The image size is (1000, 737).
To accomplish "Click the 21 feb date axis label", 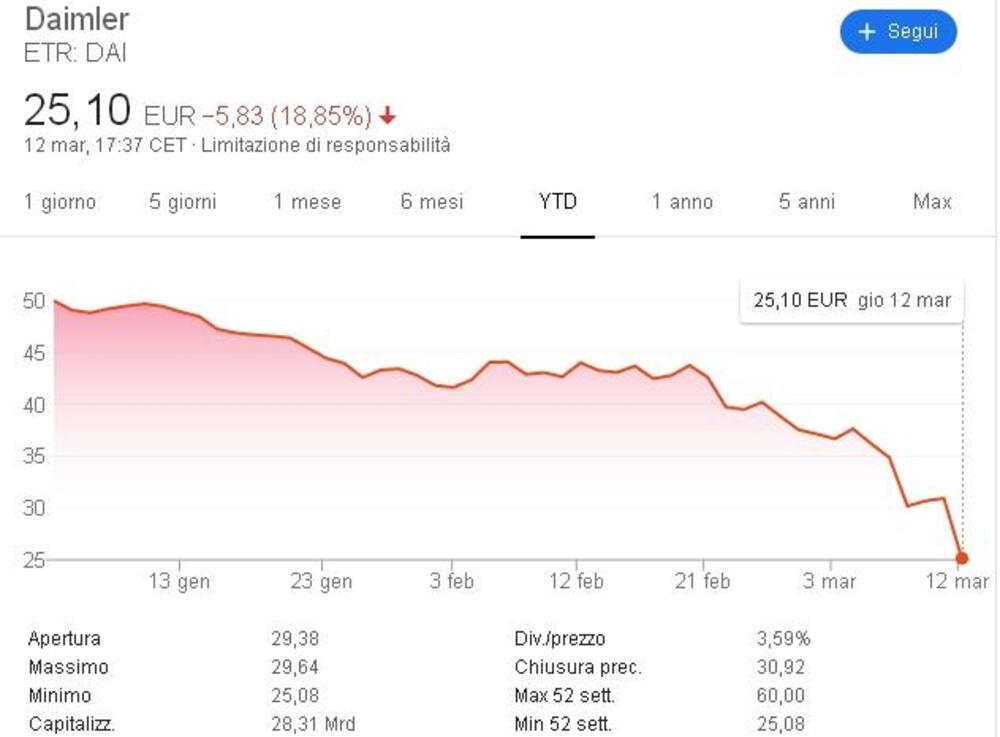I will click(x=702, y=582).
